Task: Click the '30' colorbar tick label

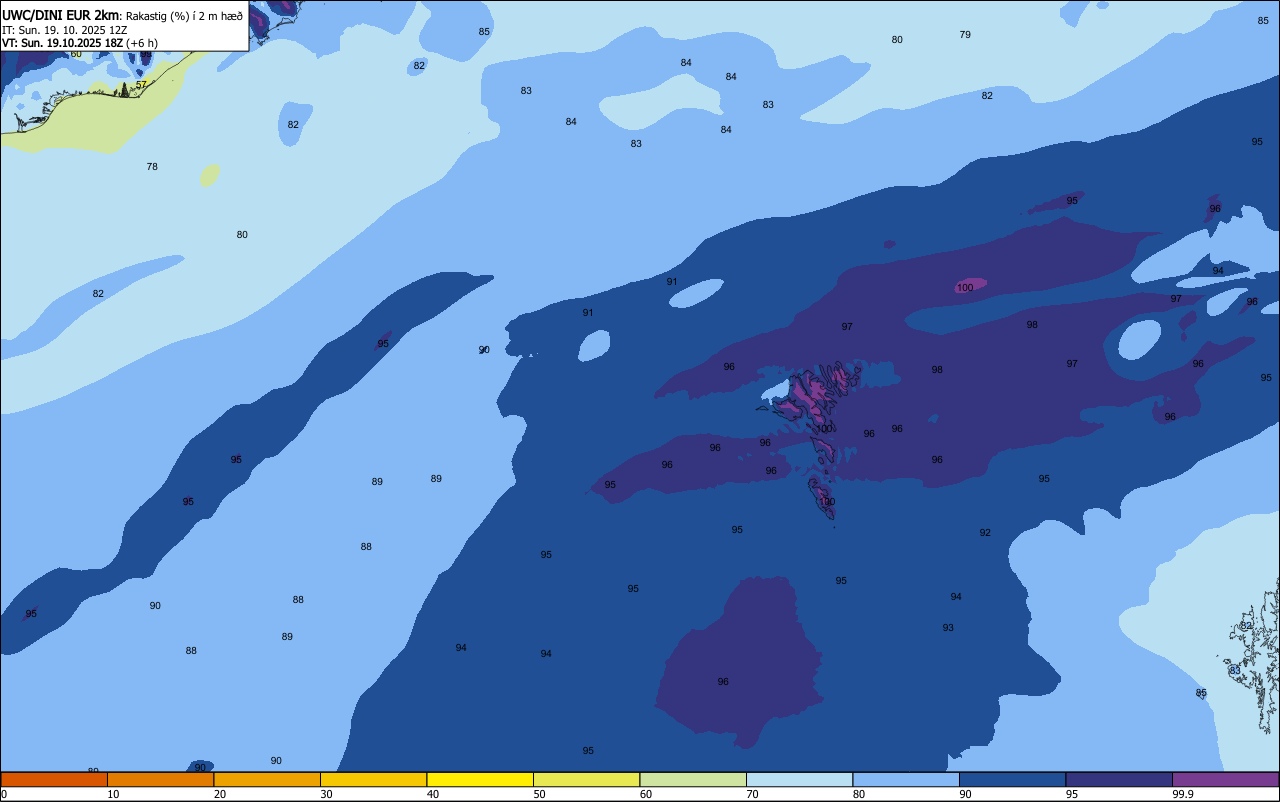Action: click(326, 794)
